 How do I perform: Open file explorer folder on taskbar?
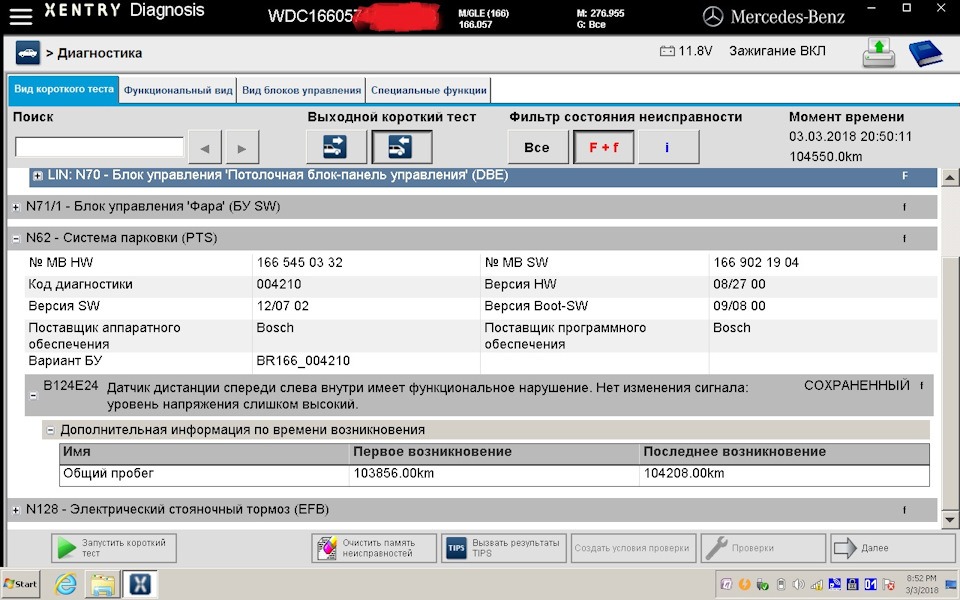tap(102, 584)
